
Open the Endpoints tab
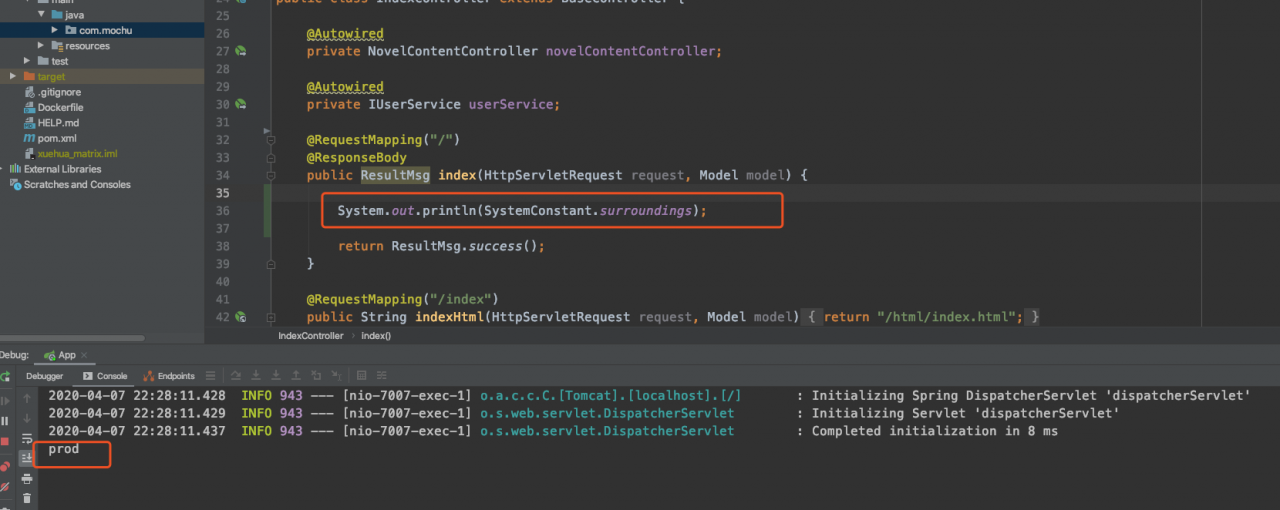pyautogui.click(x=169, y=376)
